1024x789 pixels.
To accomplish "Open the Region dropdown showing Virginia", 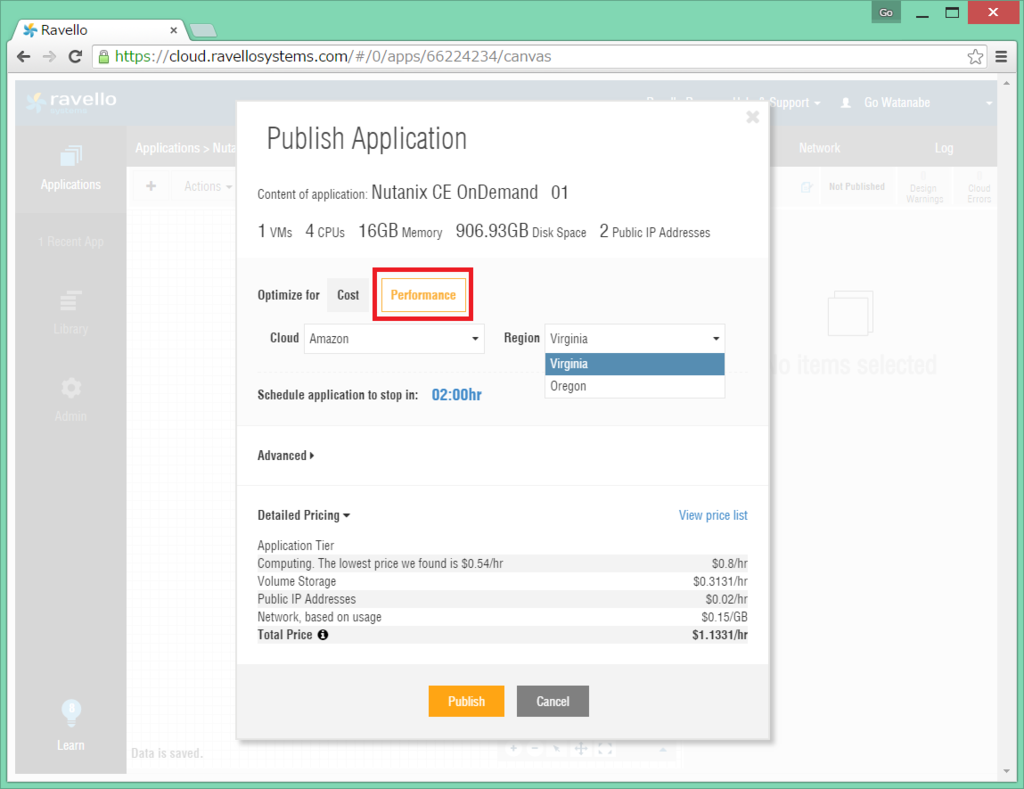I will [x=635, y=338].
